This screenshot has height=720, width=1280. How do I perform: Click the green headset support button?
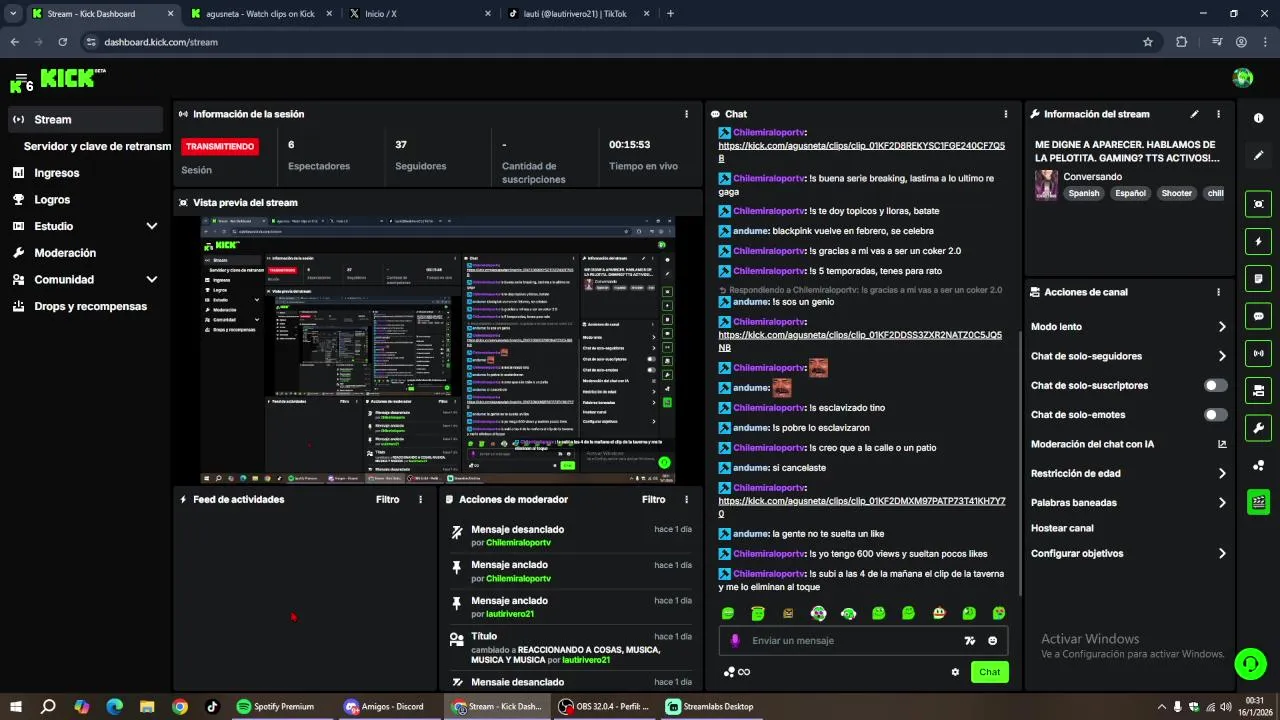click(1248, 663)
